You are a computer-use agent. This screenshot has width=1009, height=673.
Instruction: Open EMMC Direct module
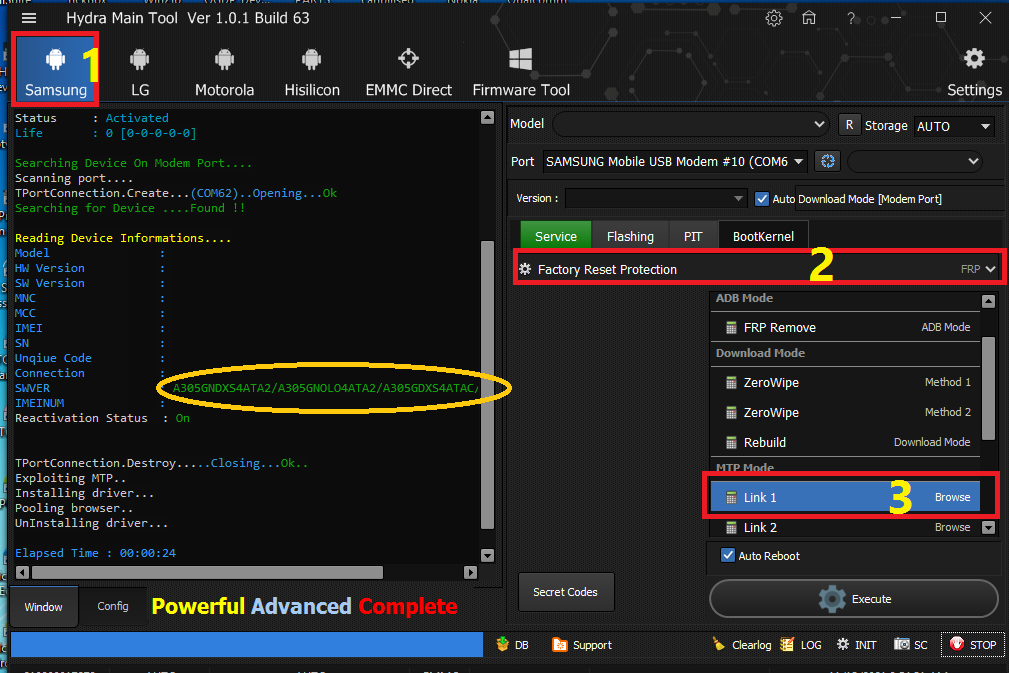(408, 70)
